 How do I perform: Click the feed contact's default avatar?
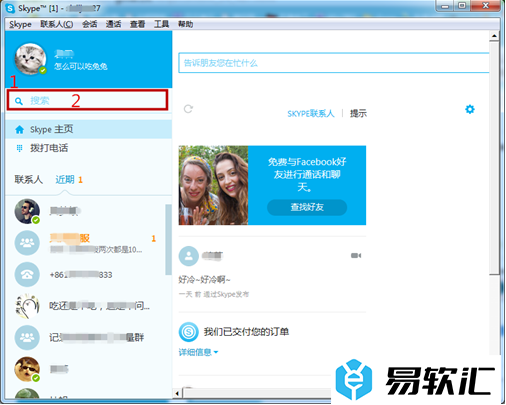[x=189, y=256]
